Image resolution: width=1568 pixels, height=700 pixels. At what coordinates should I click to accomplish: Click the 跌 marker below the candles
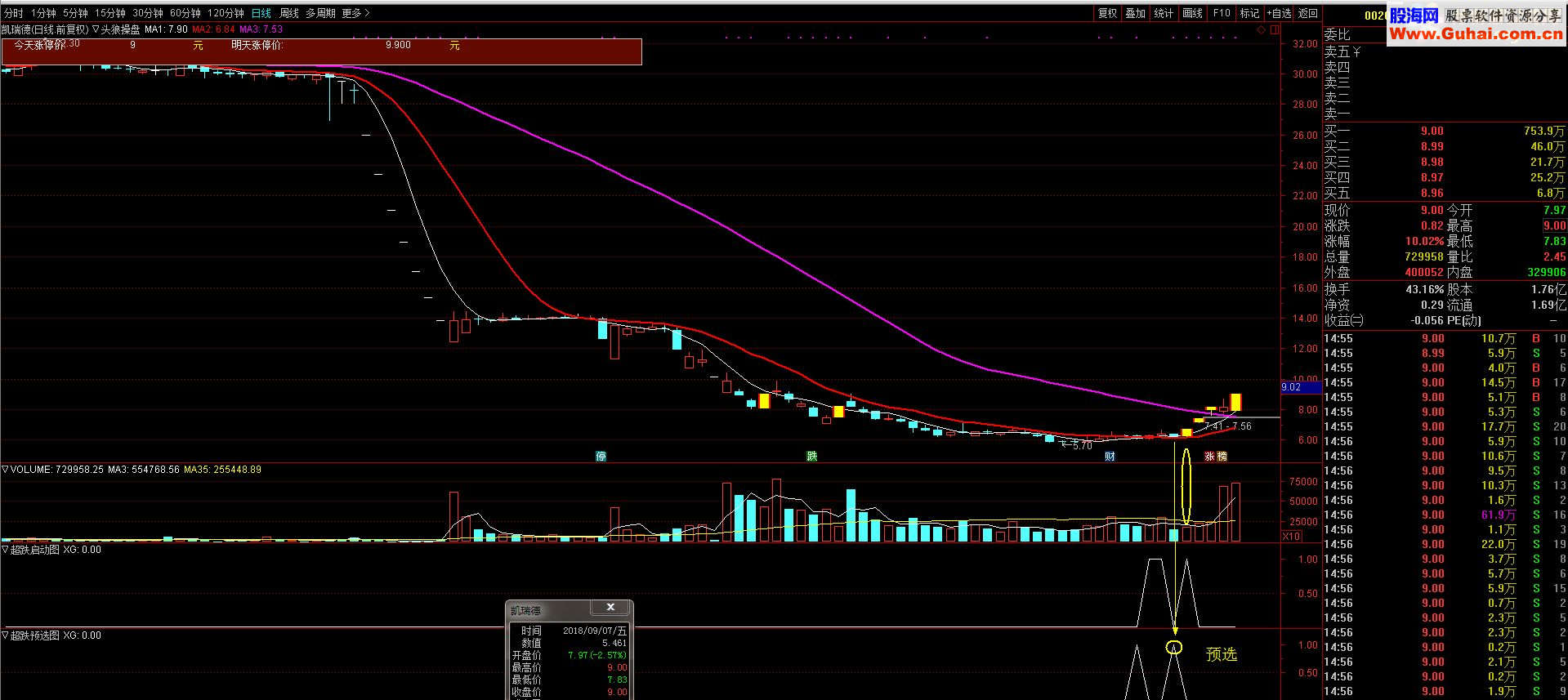(812, 456)
